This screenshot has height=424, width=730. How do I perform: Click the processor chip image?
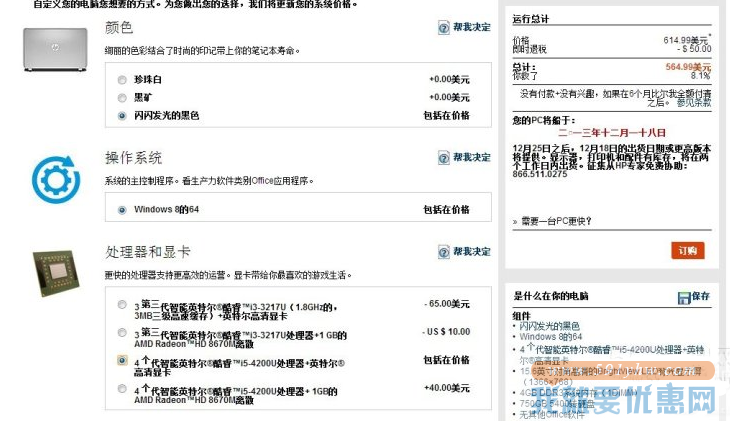click(x=56, y=273)
